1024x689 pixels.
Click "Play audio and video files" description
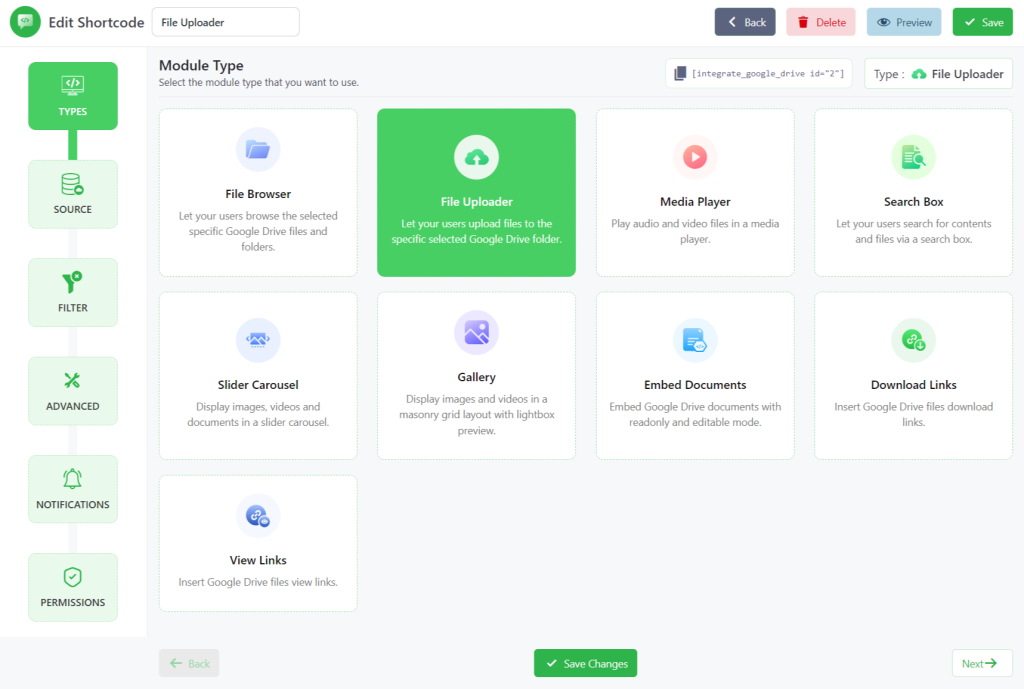(x=695, y=231)
